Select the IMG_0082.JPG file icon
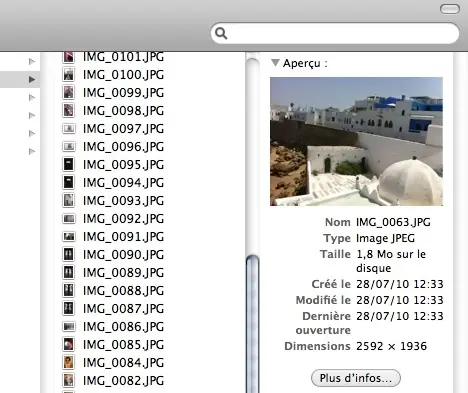 coord(69,380)
